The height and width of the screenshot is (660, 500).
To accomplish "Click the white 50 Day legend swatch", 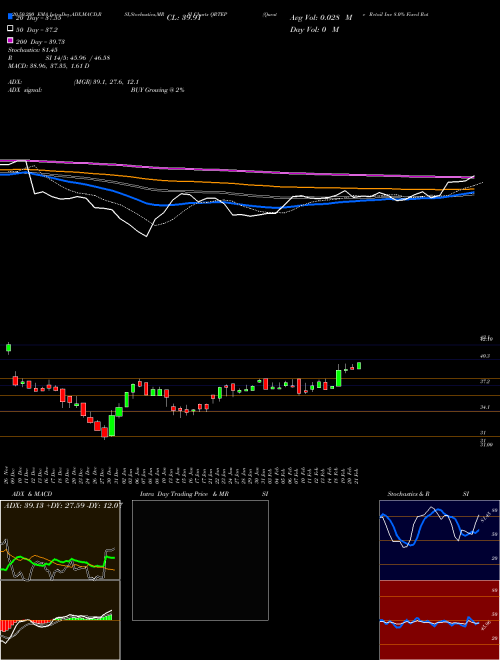I will point(11,28).
